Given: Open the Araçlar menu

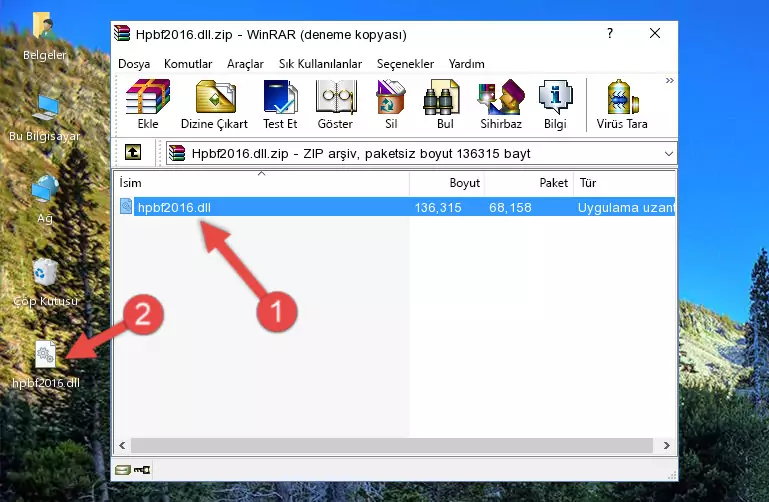Looking at the screenshot, I should pos(245,64).
